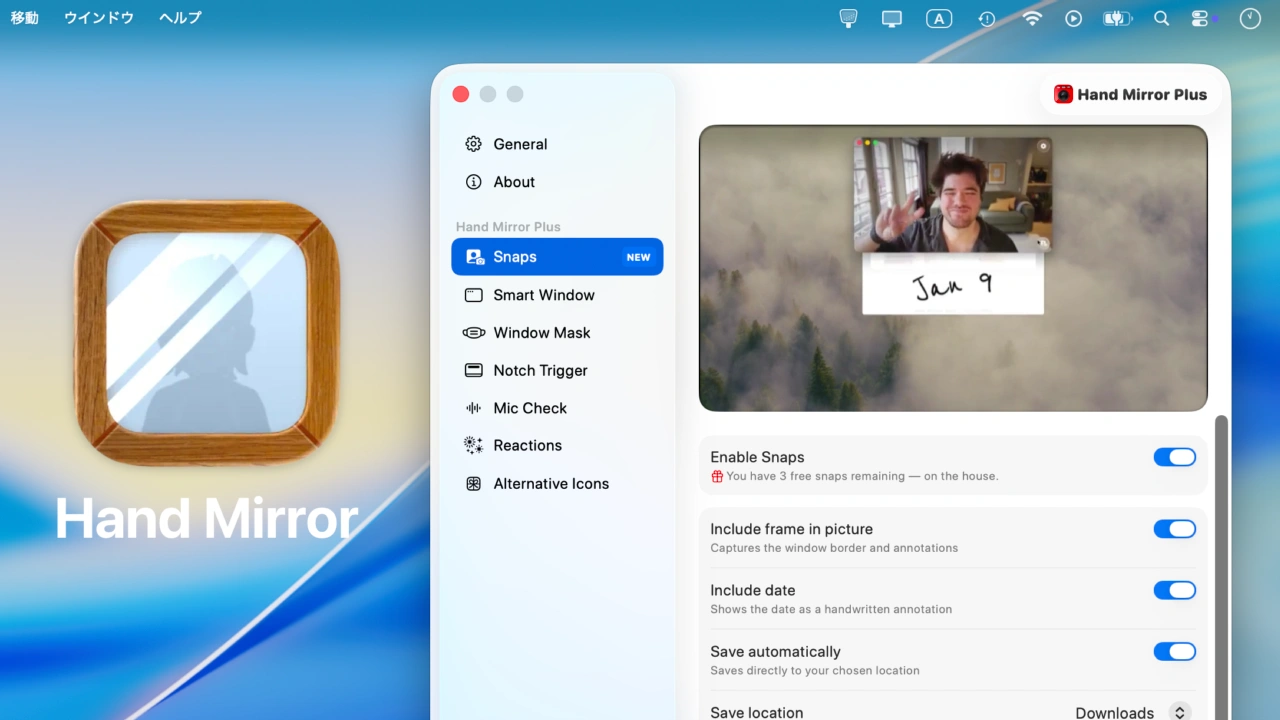Click the Hand Mirror Plus button
This screenshot has height=720, width=1280.
click(x=1131, y=95)
